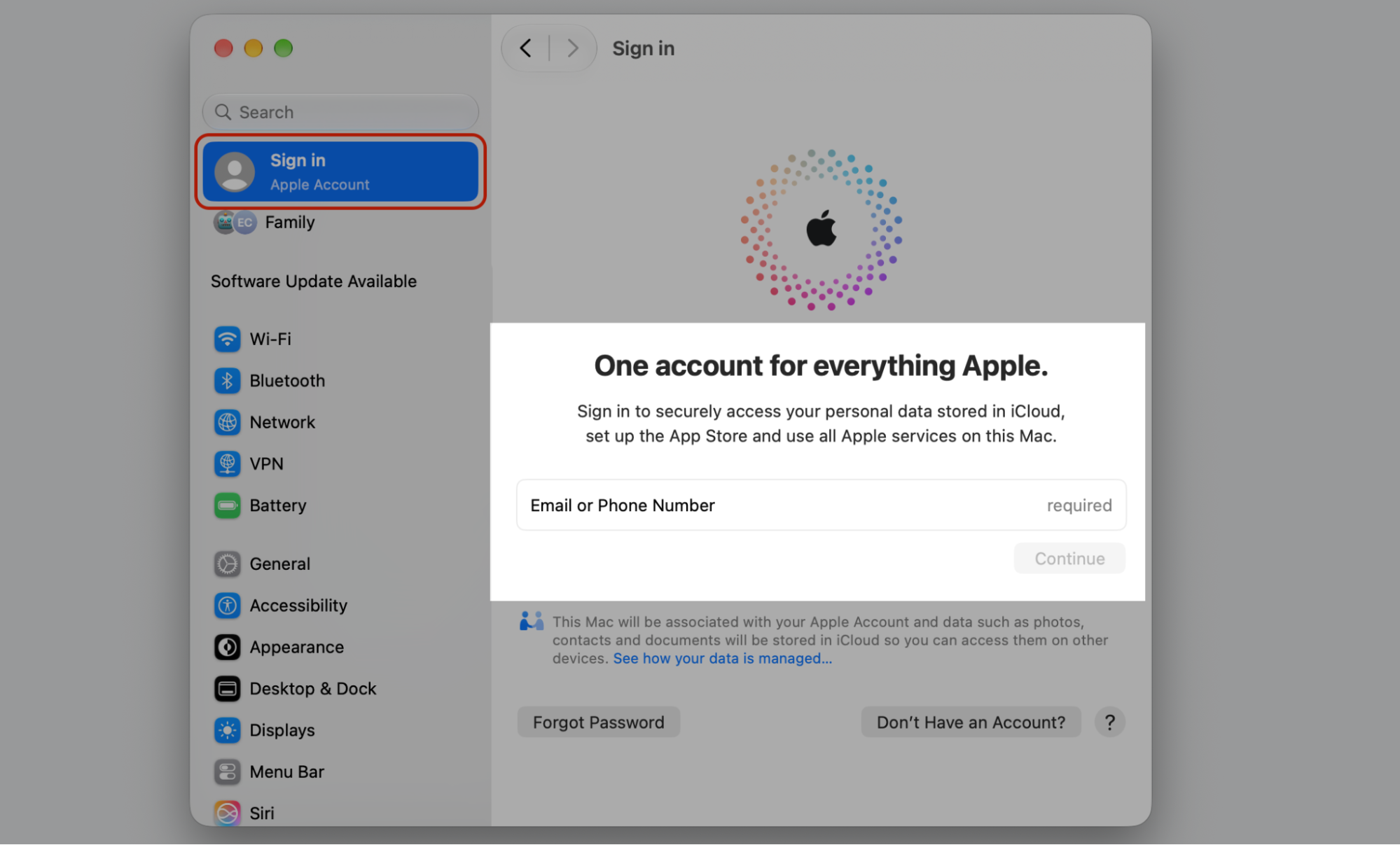
Task: Zoom the window with green button
Action: (283, 48)
